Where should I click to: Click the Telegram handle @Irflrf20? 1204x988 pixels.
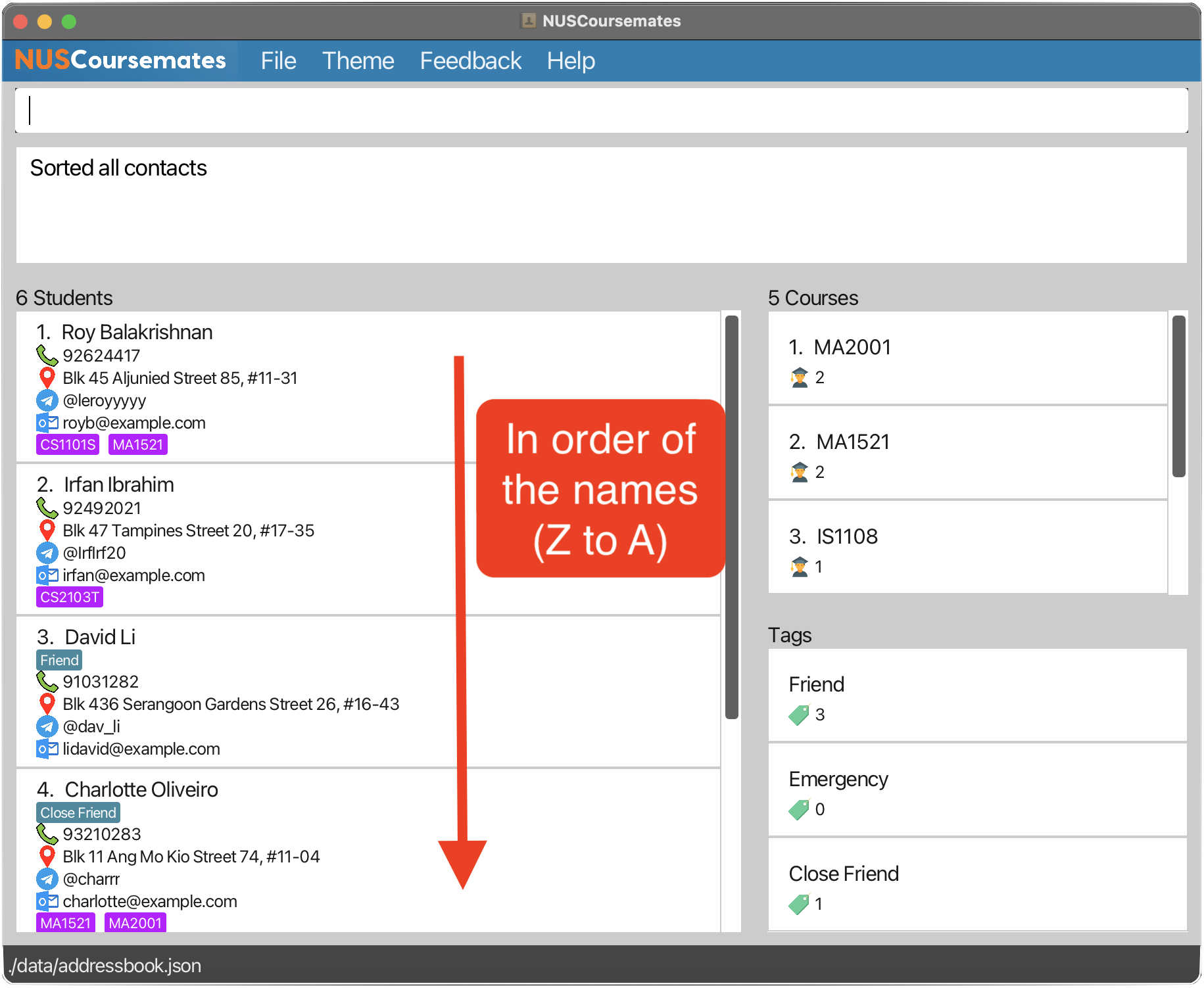pos(94,553)
